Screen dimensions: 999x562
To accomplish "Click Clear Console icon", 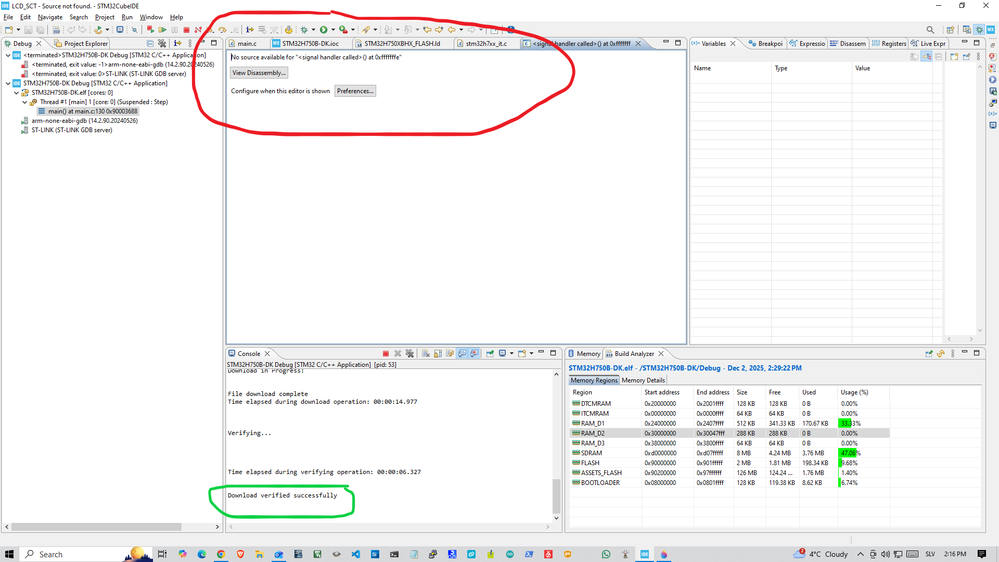I will tap(426, 353).
